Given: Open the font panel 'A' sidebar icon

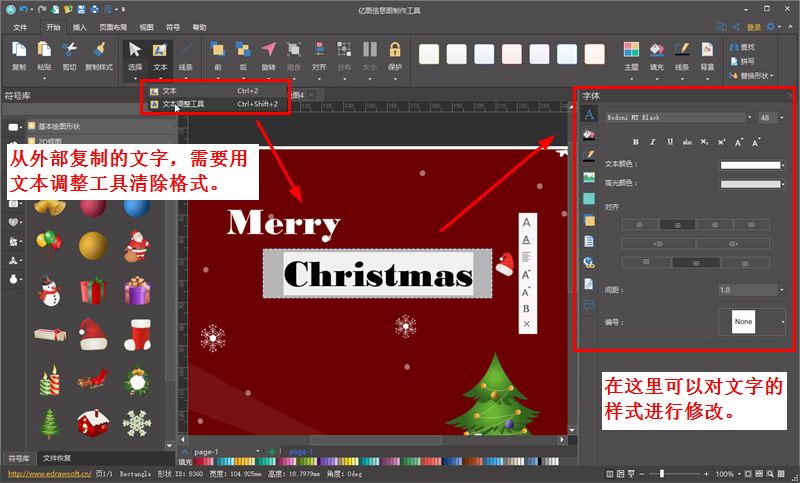Looking at the screenshot, I should point(589,114).
